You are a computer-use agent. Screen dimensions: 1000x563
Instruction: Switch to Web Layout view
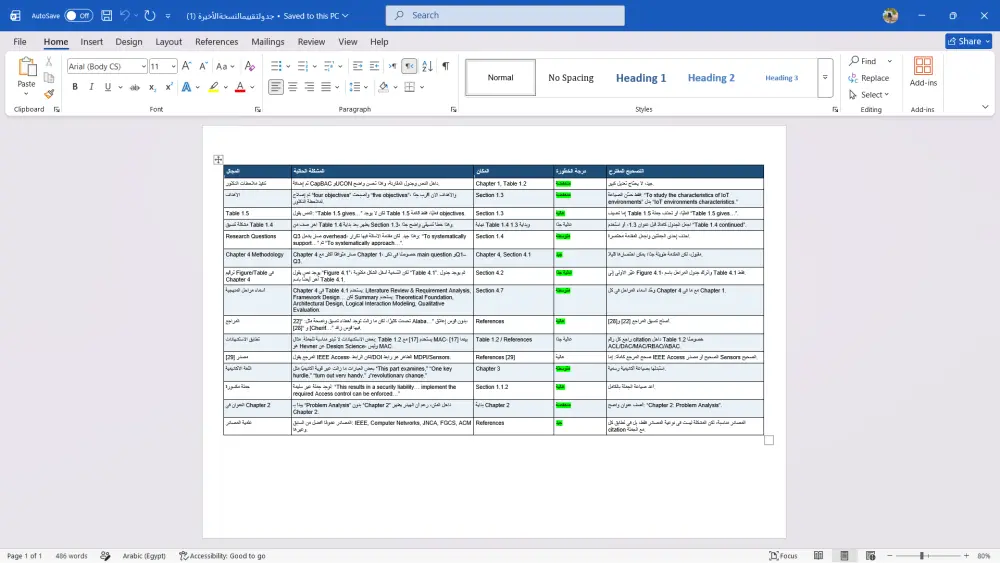tap(871, 556)
